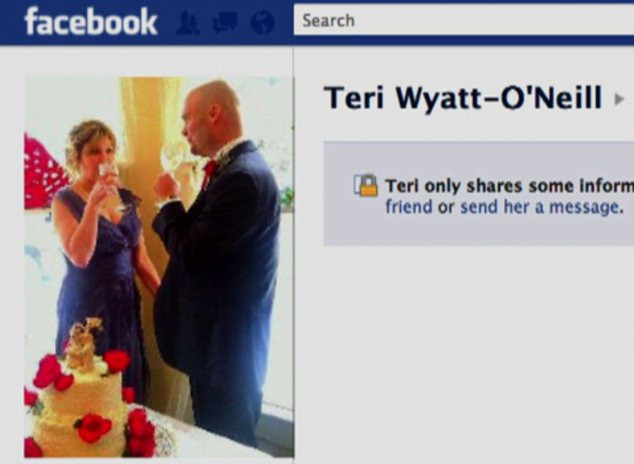This screenshot has width=634, height=464.
Task: Click the arrow beside Teri Wyatt-O'Neill
Action: click(x=619, y=99)
